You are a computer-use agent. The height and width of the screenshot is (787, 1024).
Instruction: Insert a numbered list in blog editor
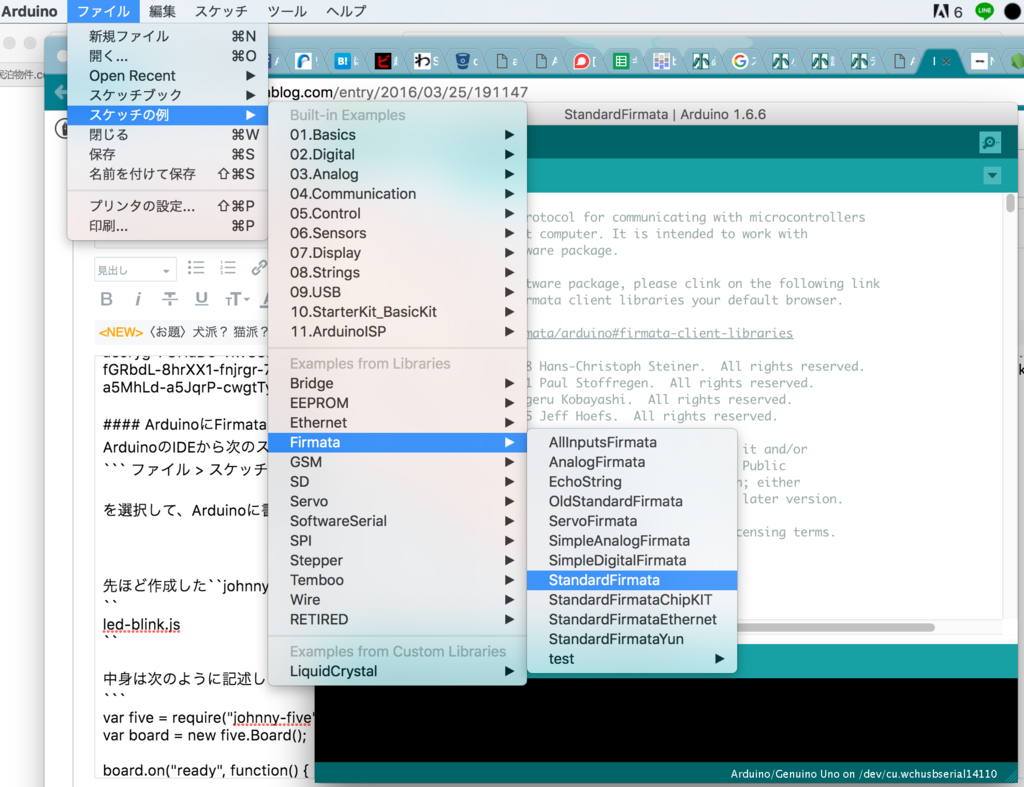coord(227,268)
